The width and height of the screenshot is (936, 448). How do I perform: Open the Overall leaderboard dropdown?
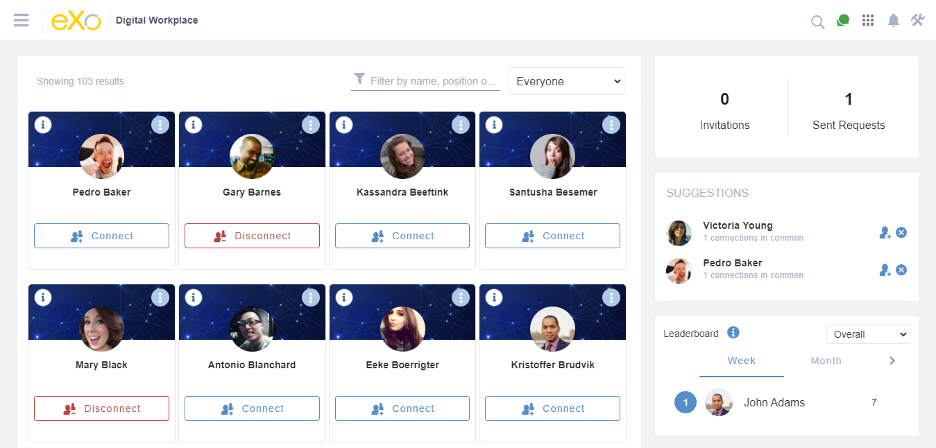(x=867, y=334)
